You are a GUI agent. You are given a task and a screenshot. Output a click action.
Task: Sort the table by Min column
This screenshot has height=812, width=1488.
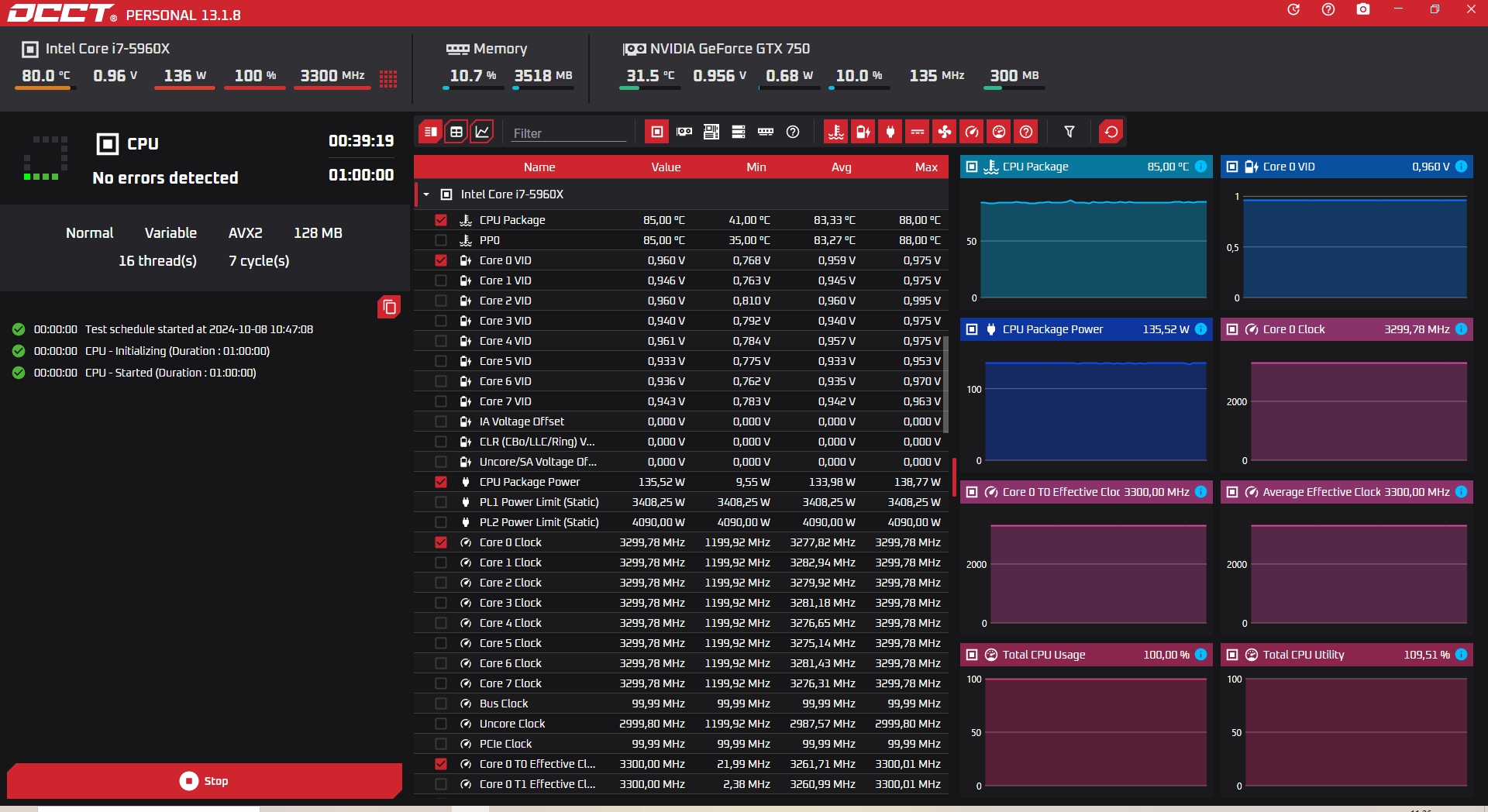[756, 167]
